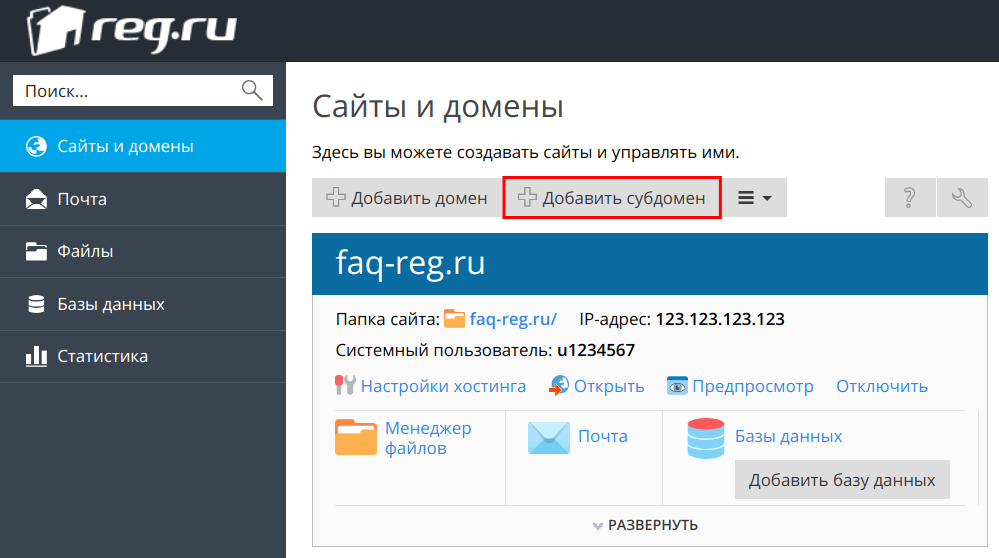Open the Почта link in domain panel
Screen dimensions: 999x558
603,436
